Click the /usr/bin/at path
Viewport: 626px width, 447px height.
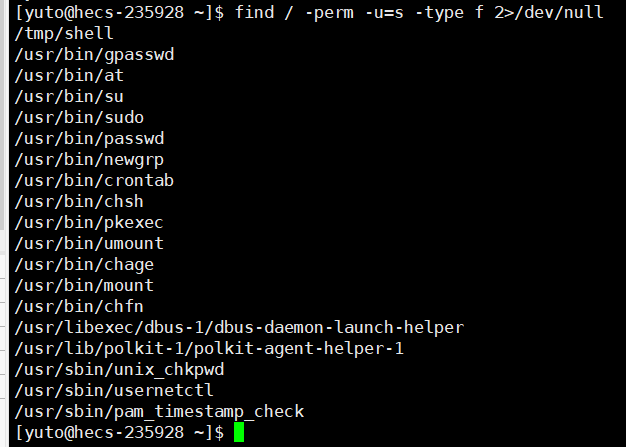(69, 75)
